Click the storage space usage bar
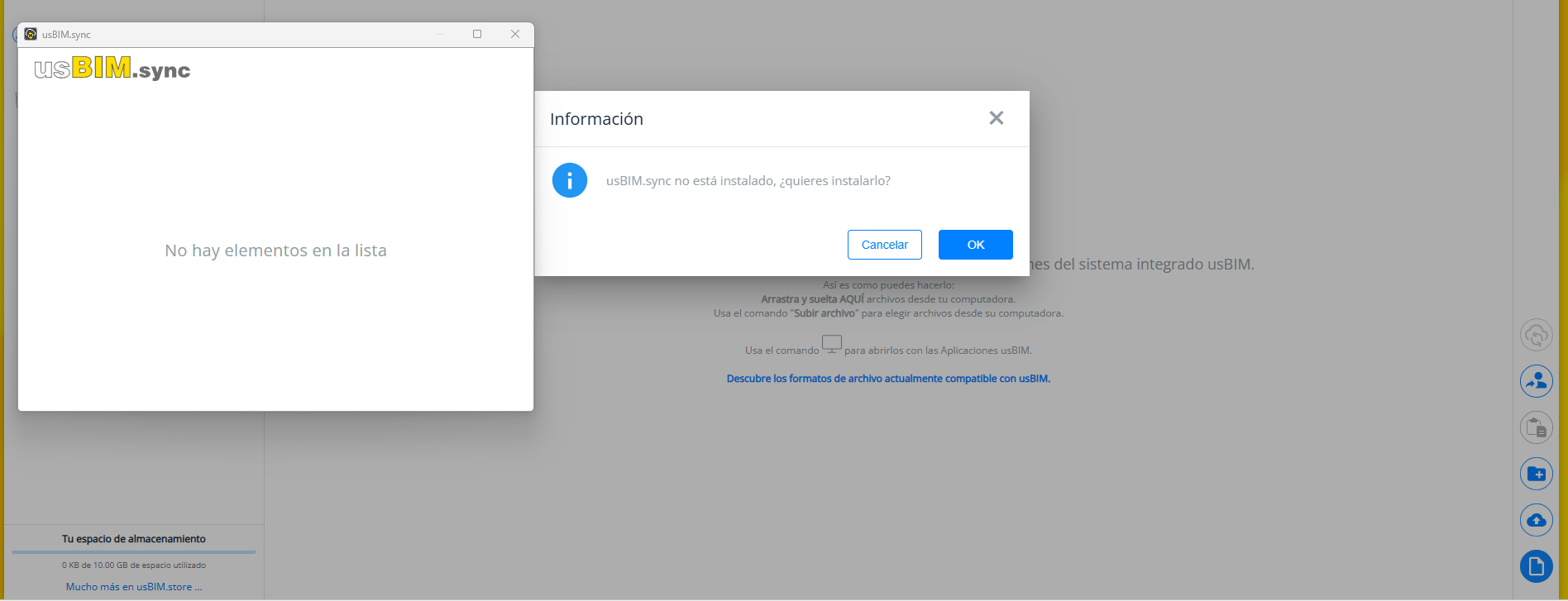The width and height of the screenshot is (1568, 601). click(134, 551)
